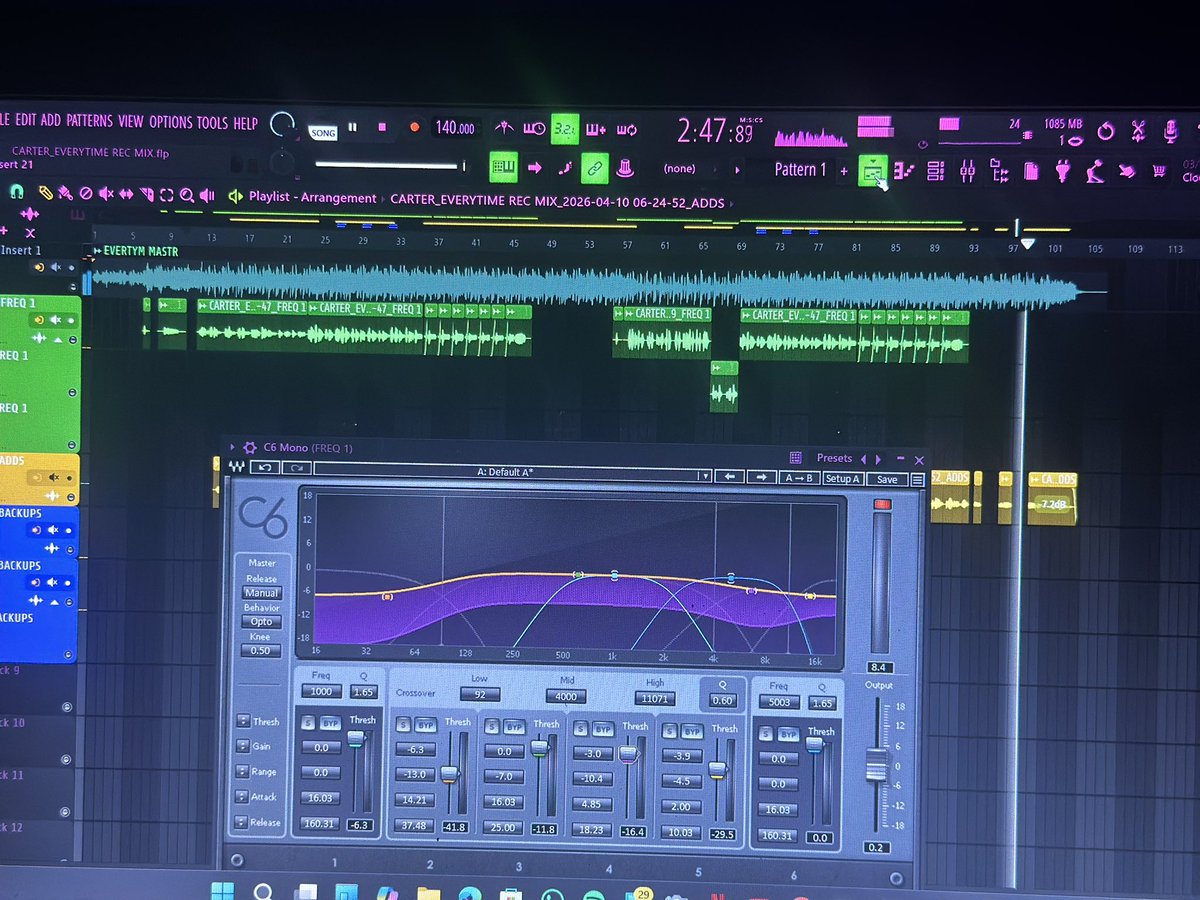
Task: Add new pattern with plus button
Action: tap(844, 171)
